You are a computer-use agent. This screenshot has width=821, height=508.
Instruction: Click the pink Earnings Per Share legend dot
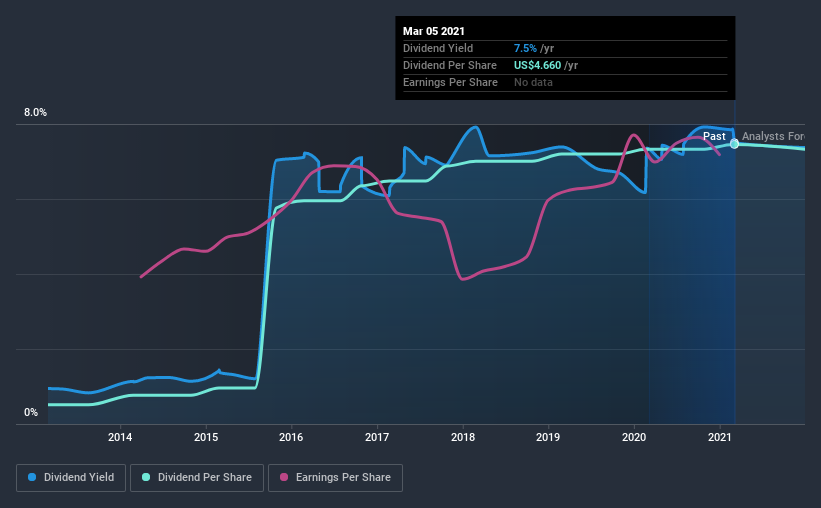point(283,478)
